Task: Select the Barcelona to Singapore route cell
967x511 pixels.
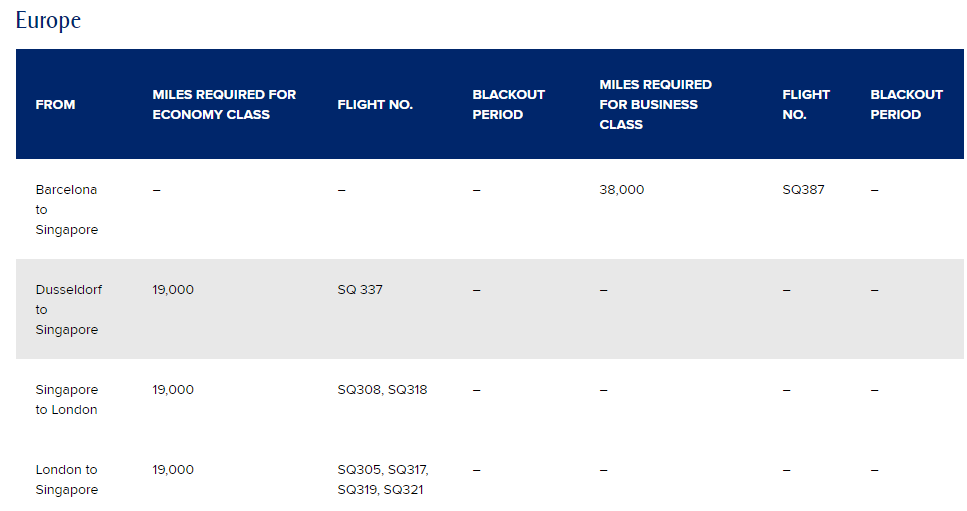Action: click(x=66, y=209)
